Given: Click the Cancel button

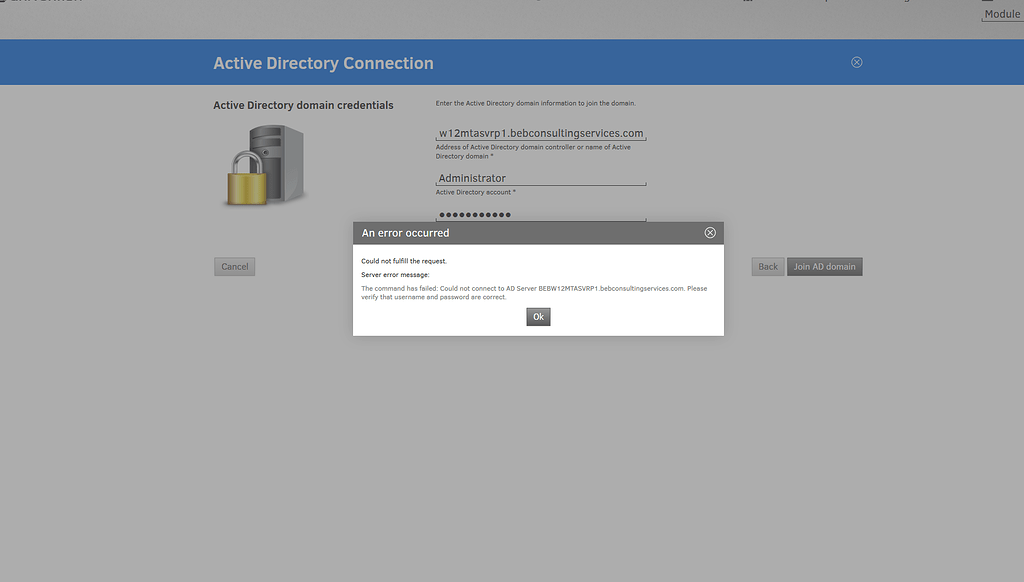Looking at the screenshot, I should pyautogui.click(x=235, y=267).
